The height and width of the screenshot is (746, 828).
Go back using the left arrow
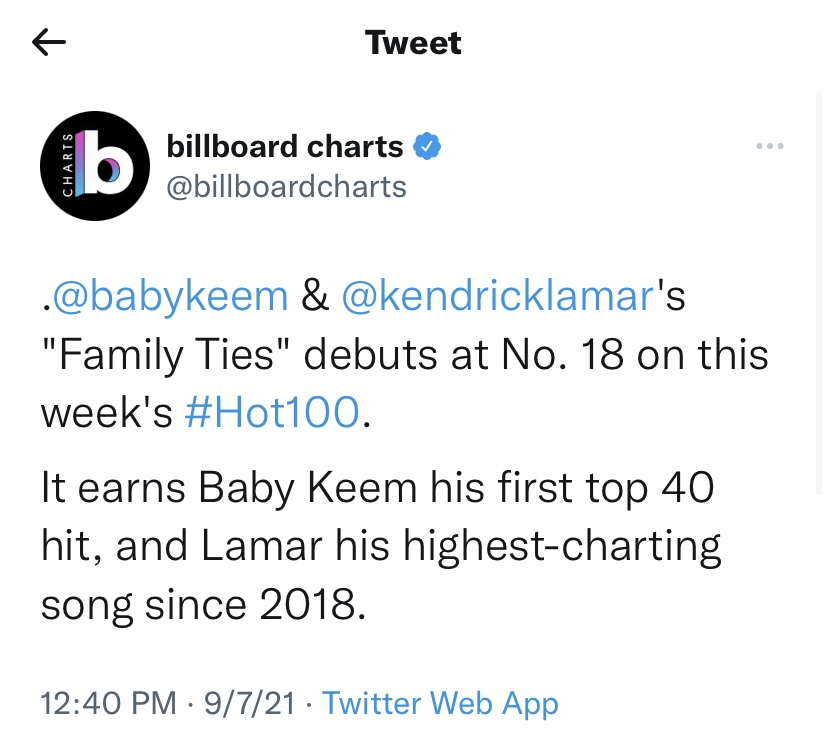[x=49, y=42]
